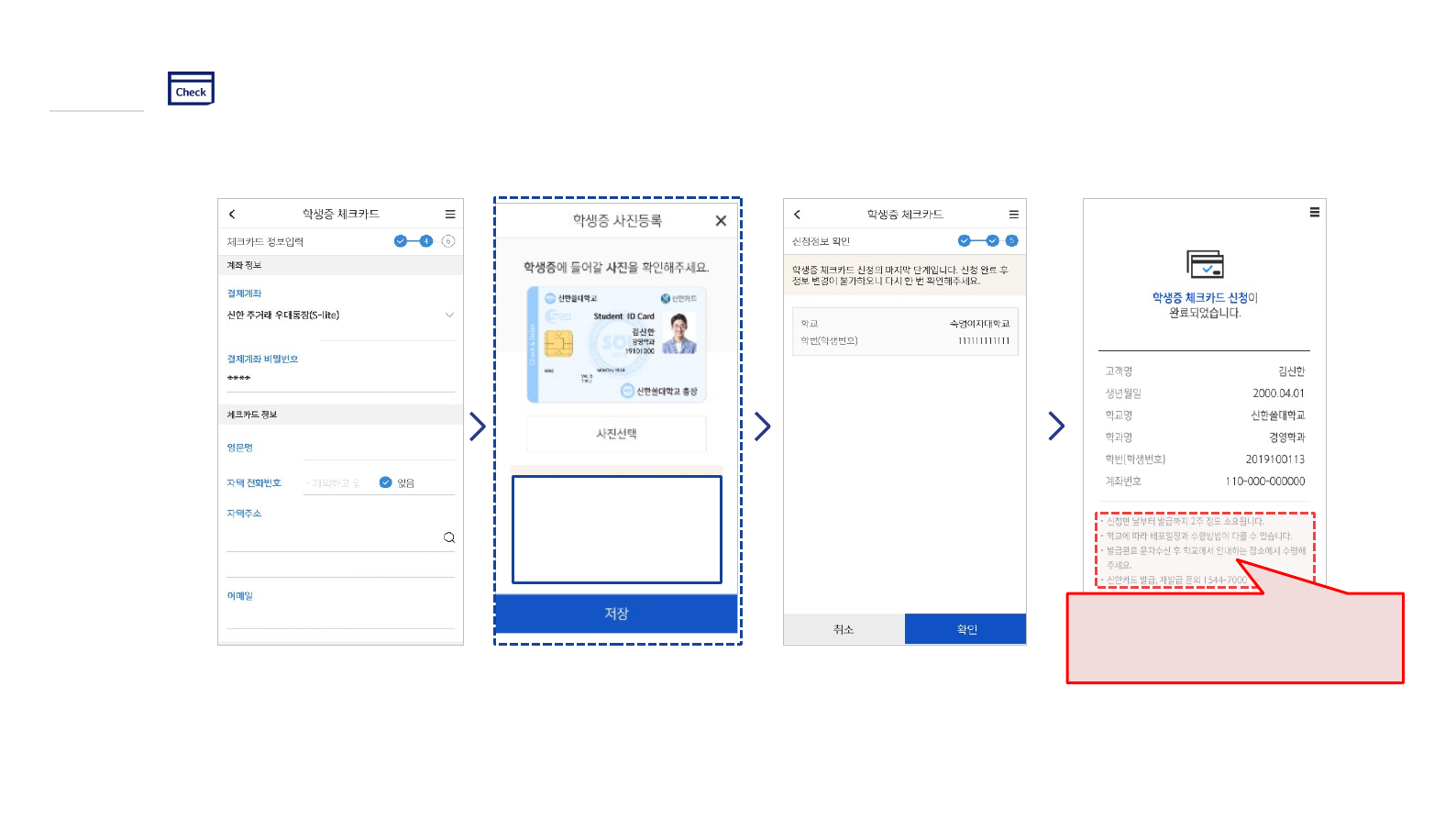1456x819 pixels.
Task: Close the 학생증 사진등록 dialog
Action: click(721, 221)
